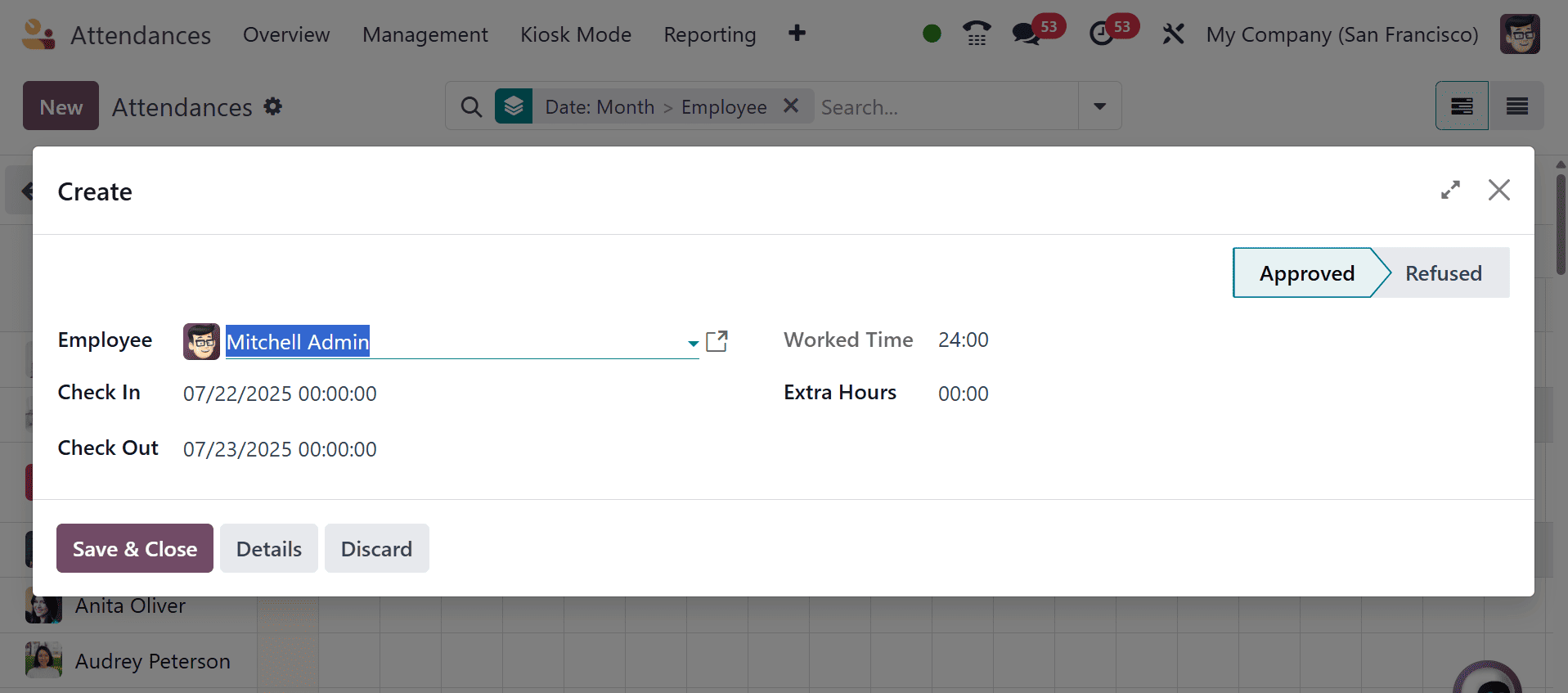Open the Reporting menu
The width and height of the screenshot is (1568, 693).
click(x=710, y=34)
